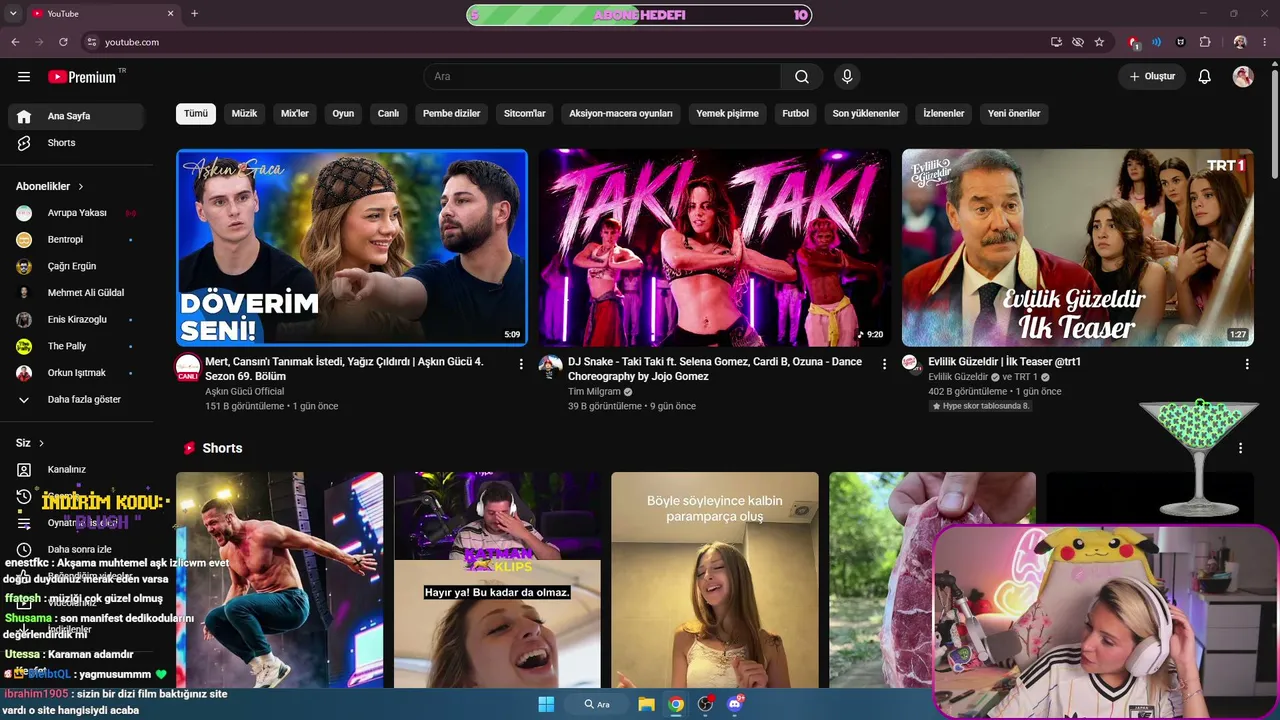
Task: Open Avrupa Yakası subscription
Action: 76,213
